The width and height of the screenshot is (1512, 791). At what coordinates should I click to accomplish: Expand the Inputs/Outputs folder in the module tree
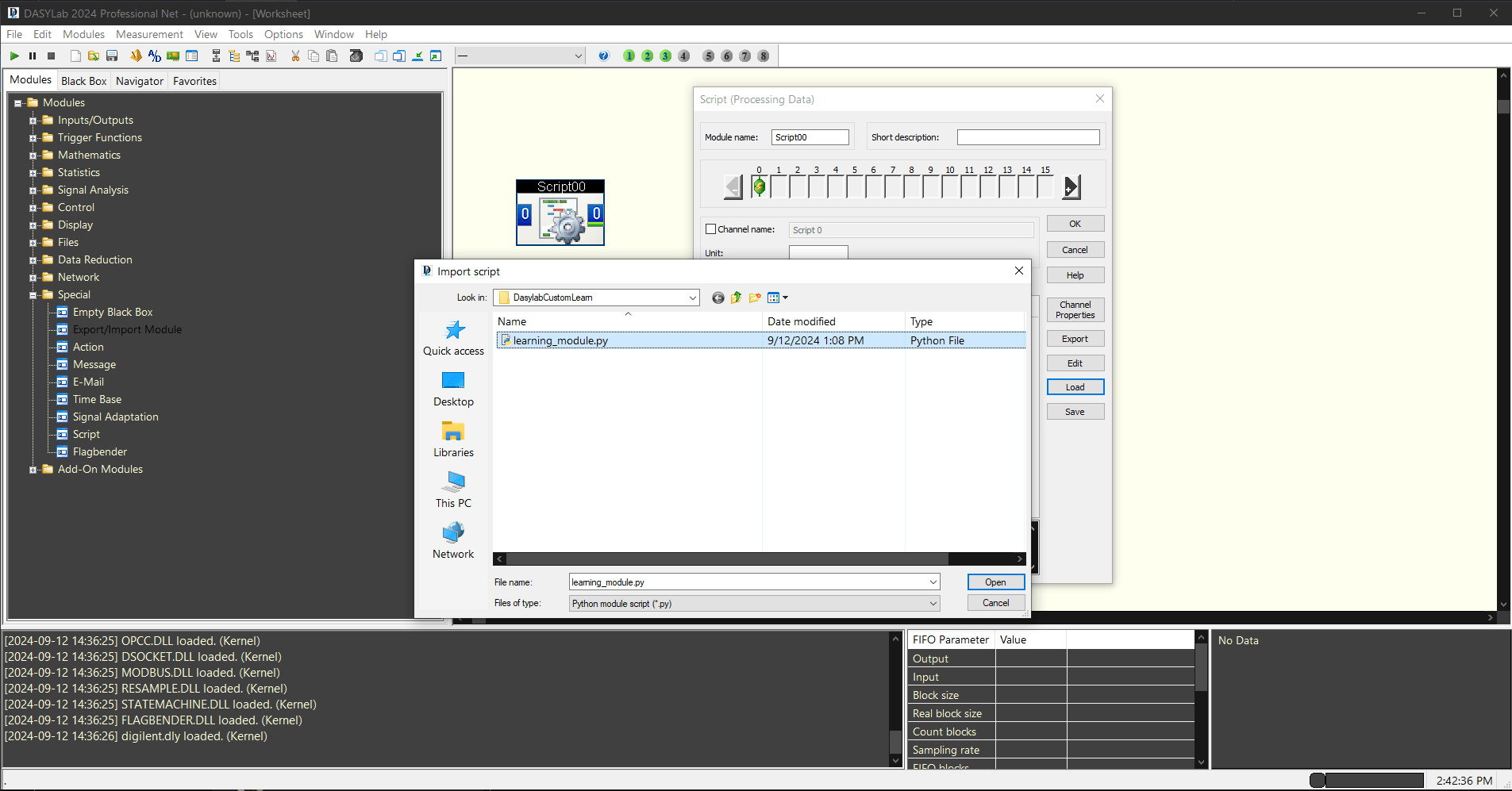[x=33, y=121]
